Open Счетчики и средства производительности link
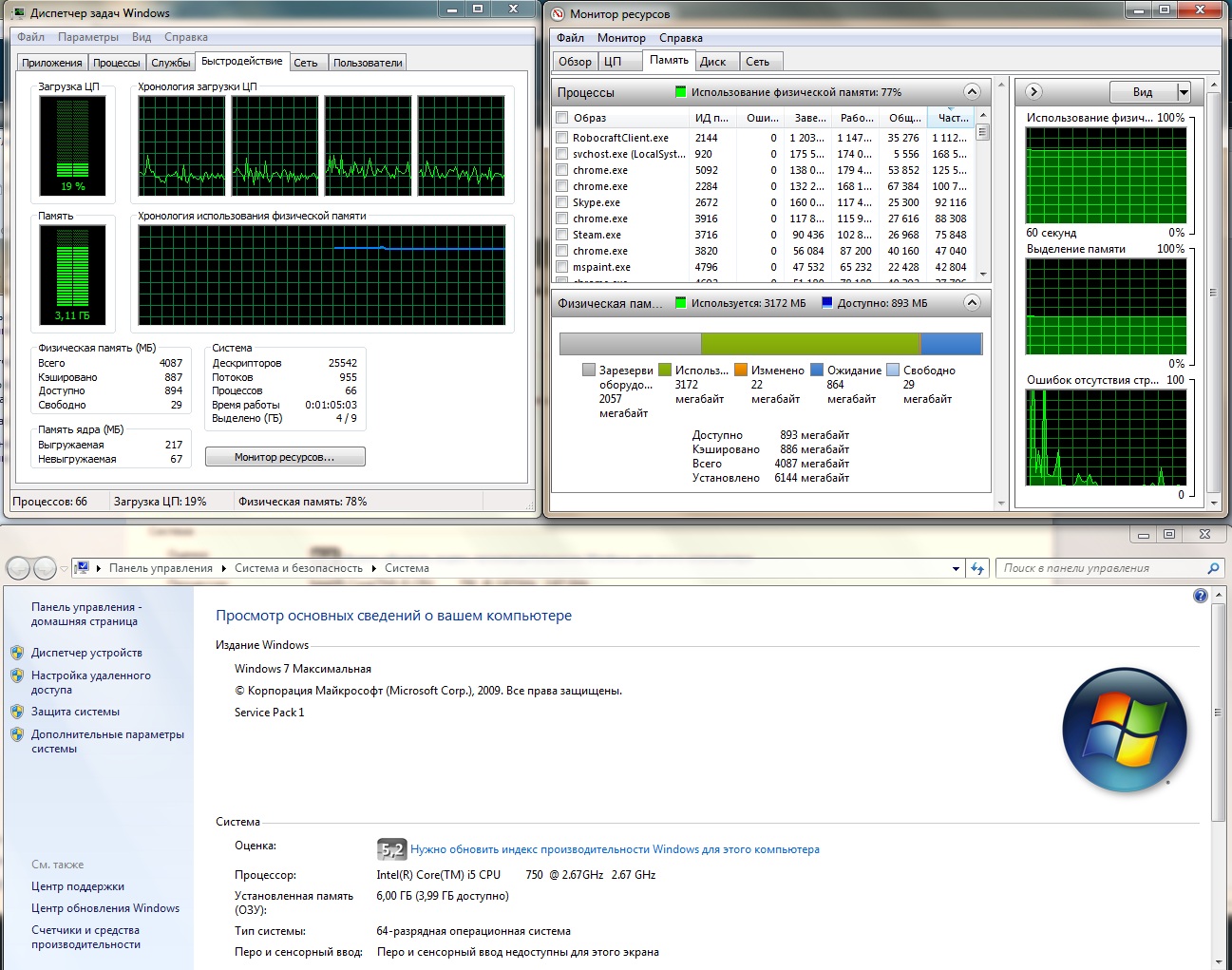Screen dimensions: 1232x970 [x=85, y=938]
